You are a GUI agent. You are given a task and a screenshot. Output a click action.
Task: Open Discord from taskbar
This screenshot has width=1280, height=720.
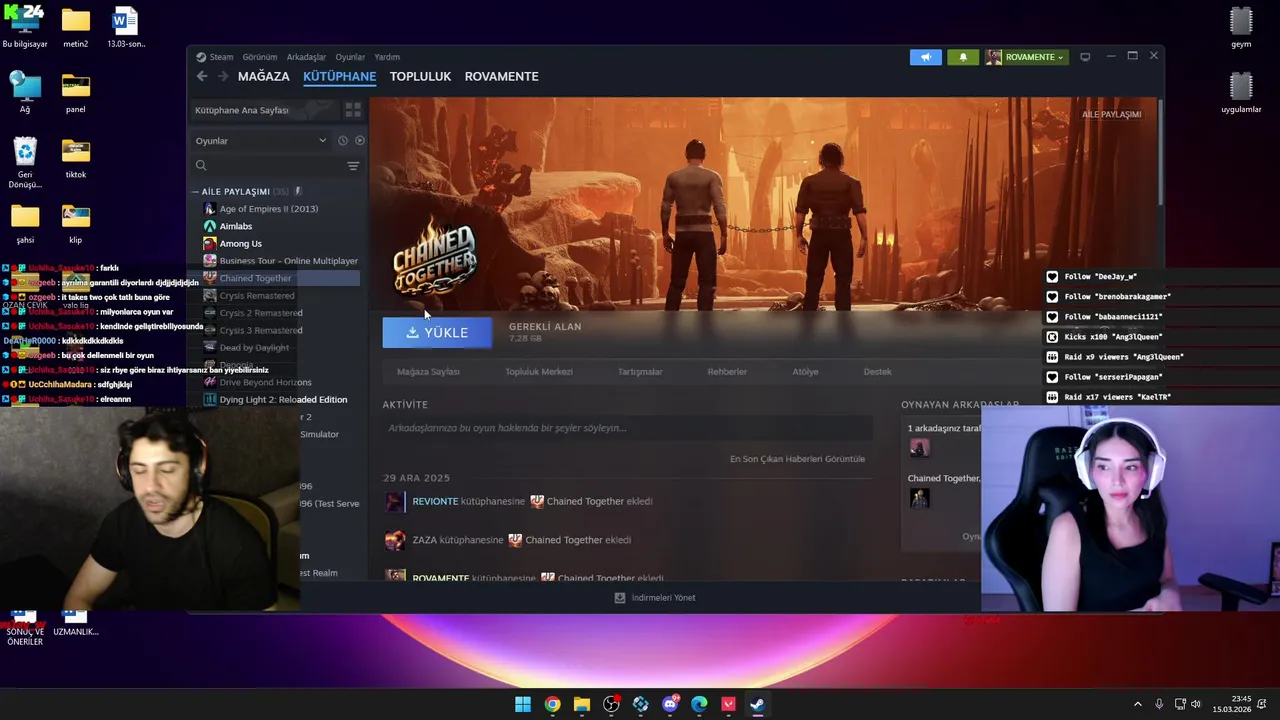pos(670,704)
